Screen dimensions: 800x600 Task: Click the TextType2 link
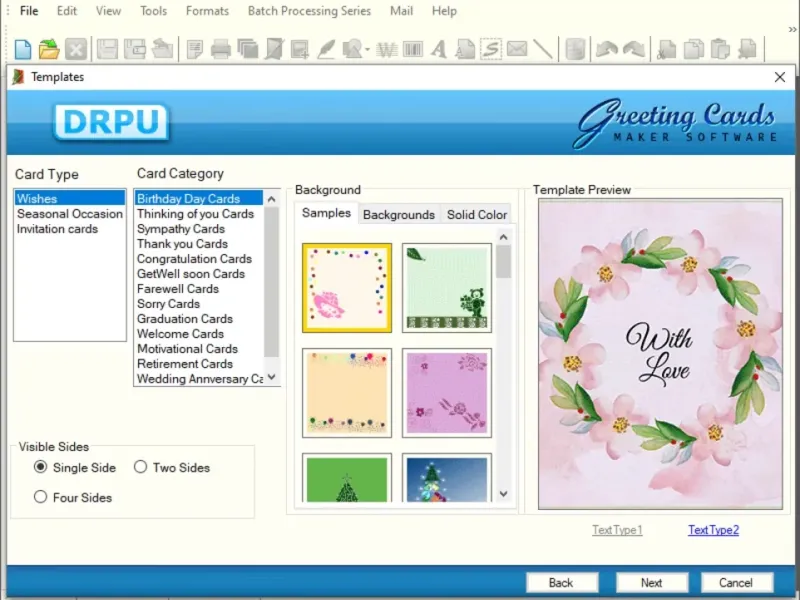pyautogui.click(x=713, y=530)
